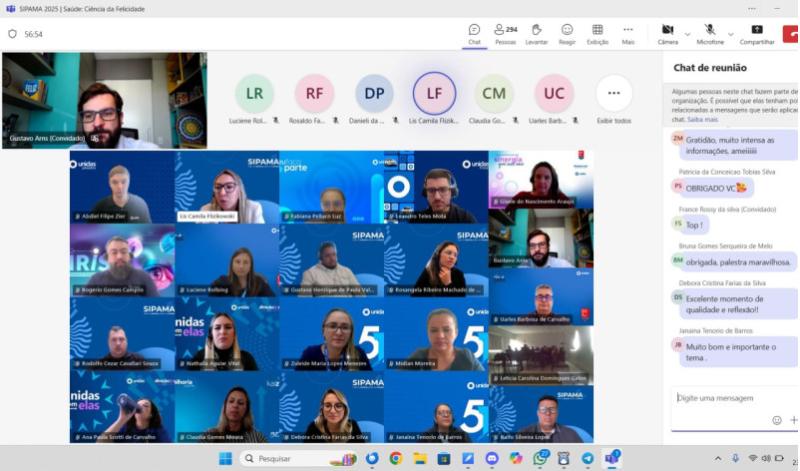Open the volume tray icon
This screenshot has width=800, height=471.
point(766,459)
